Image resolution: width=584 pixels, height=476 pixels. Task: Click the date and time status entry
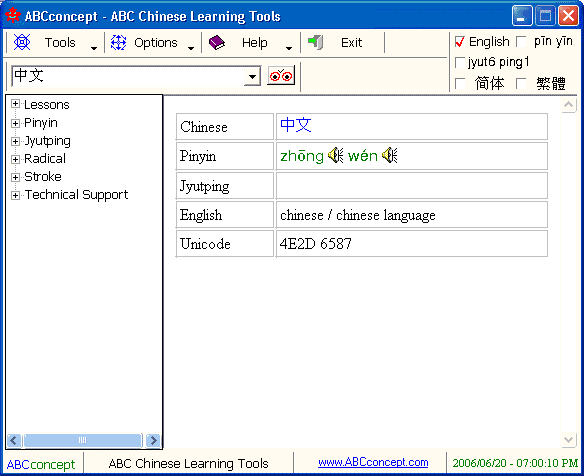tap(515, 463)
